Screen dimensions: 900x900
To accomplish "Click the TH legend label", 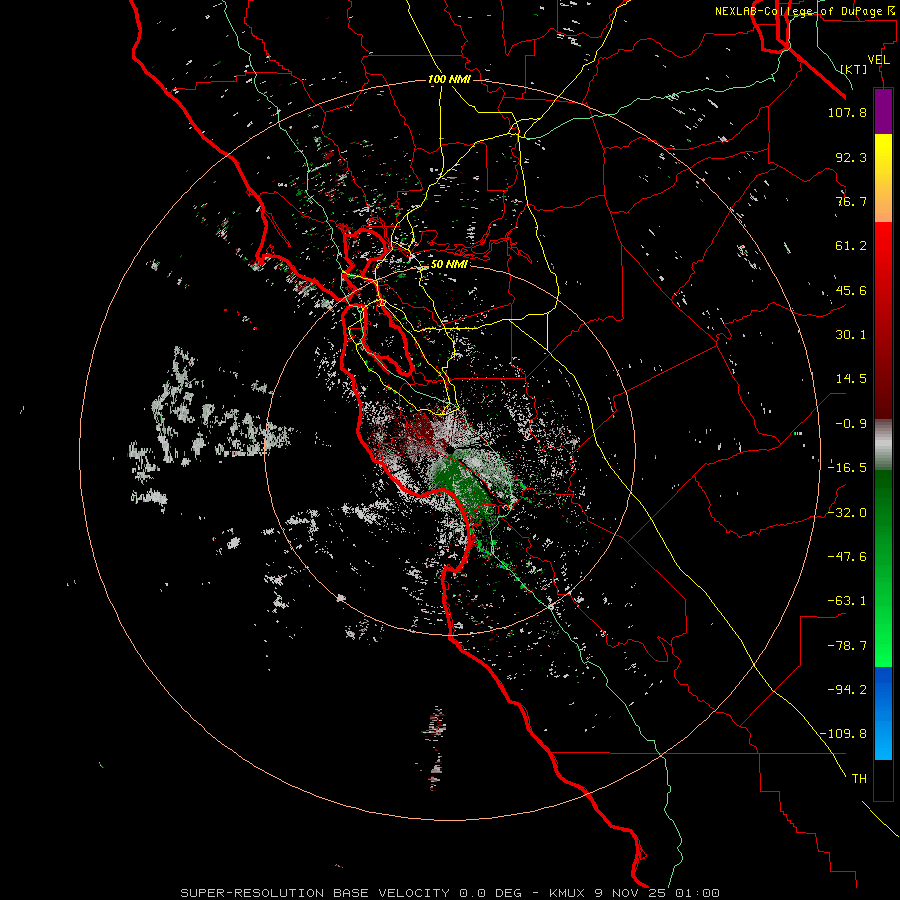I will (859, 779).
